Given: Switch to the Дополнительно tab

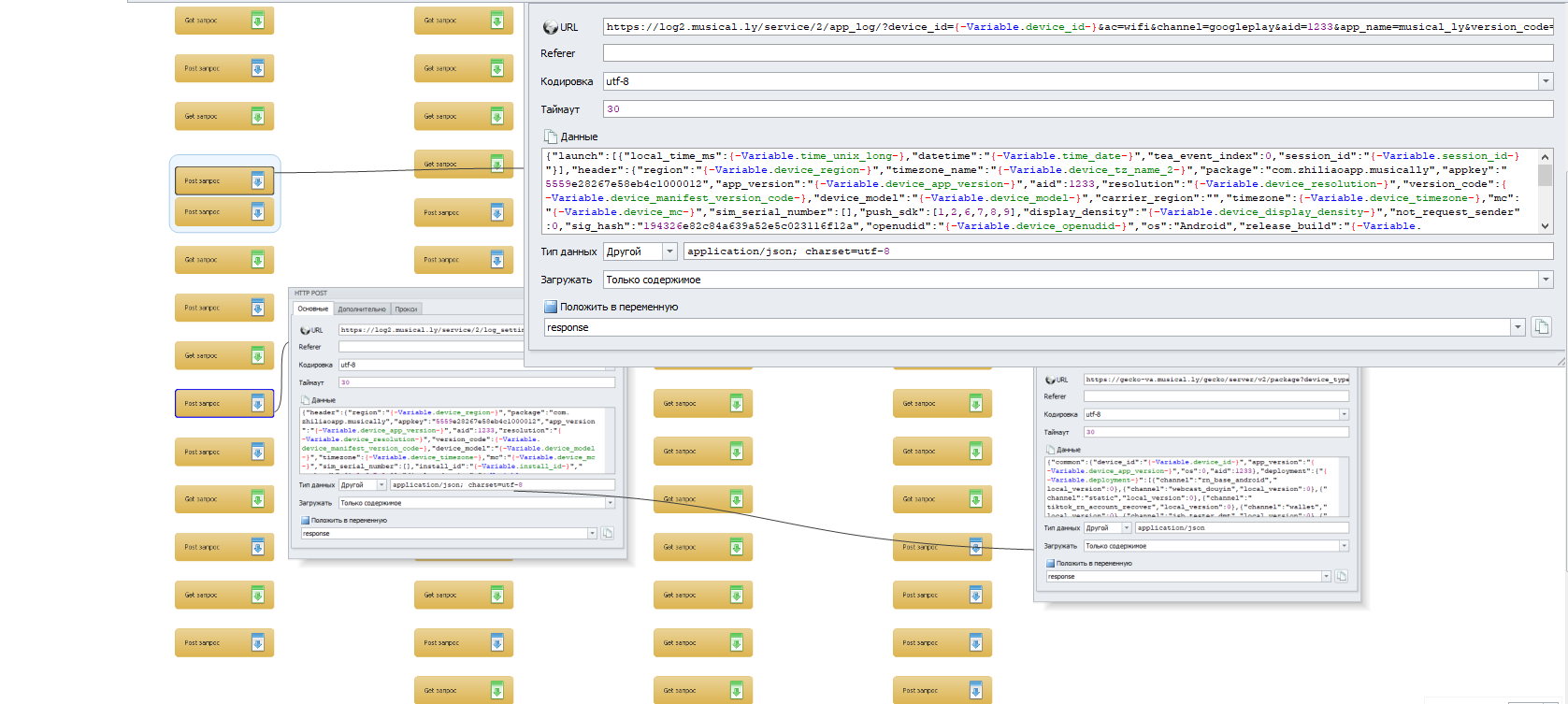Looking at the screenshot, I should (362, 309).
